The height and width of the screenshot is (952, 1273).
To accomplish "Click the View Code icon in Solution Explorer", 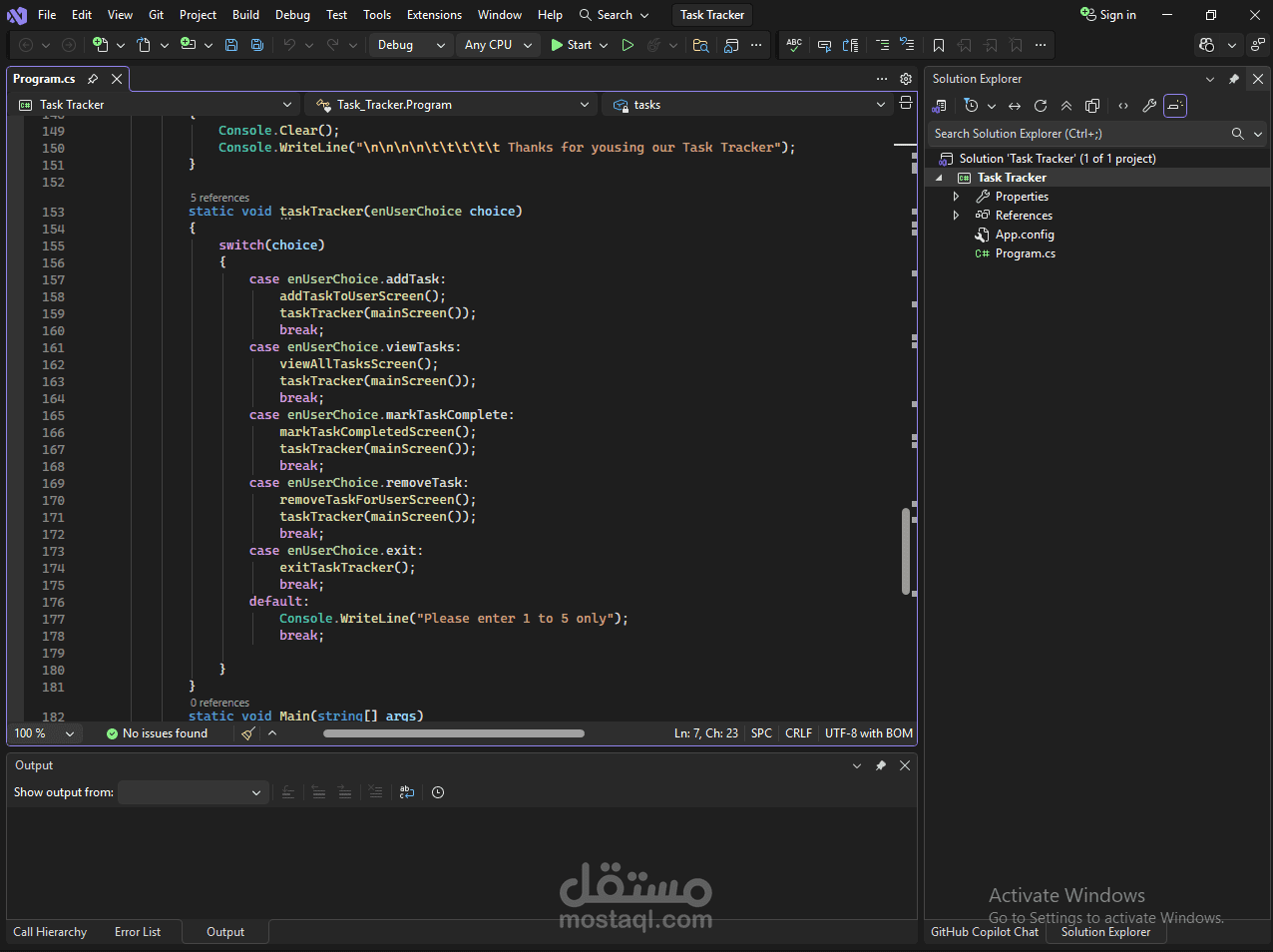I will 1123,106.
